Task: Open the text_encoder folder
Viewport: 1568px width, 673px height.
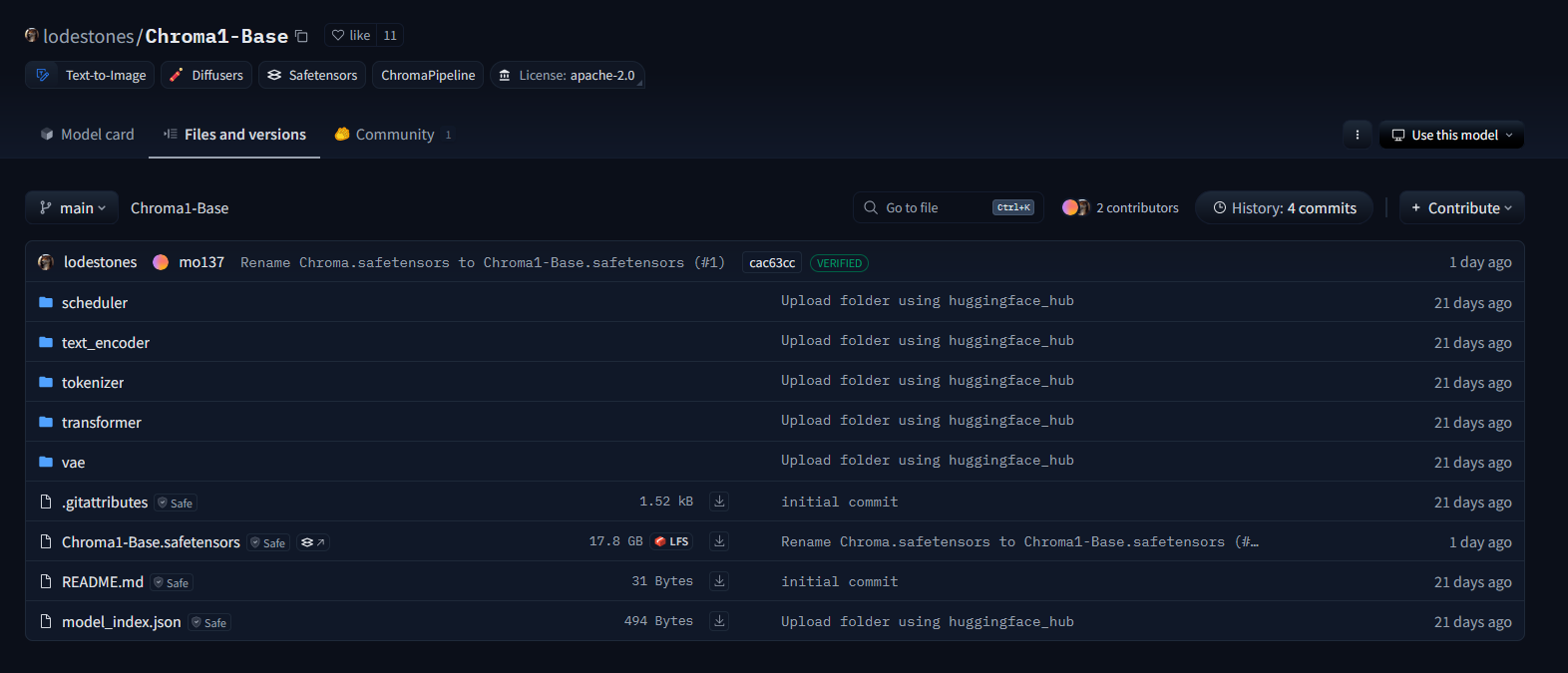Action: click(106, 342)
